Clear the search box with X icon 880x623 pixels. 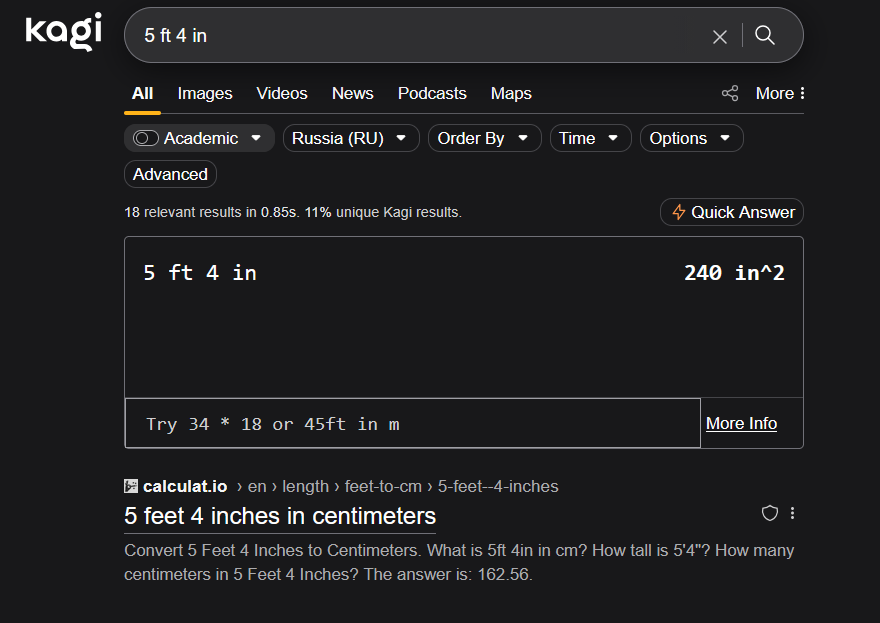point(720,36)
